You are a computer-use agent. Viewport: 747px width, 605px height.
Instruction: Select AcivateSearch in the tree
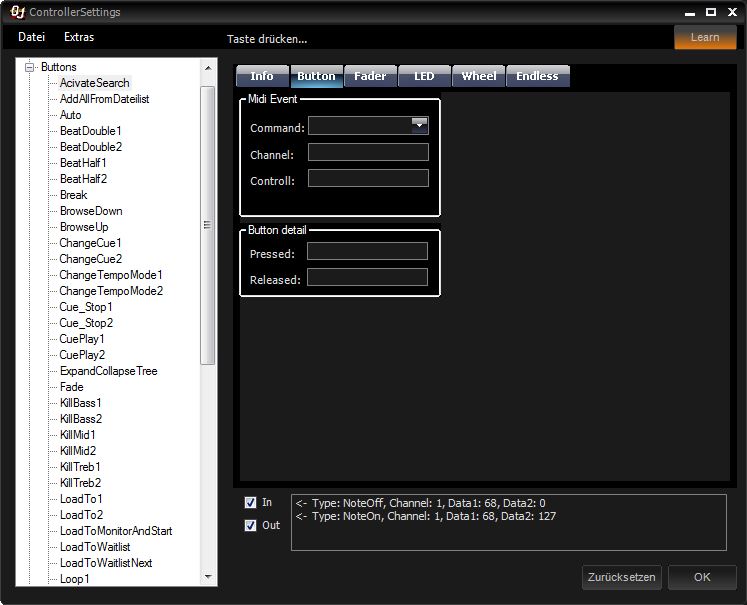point(95,83)
